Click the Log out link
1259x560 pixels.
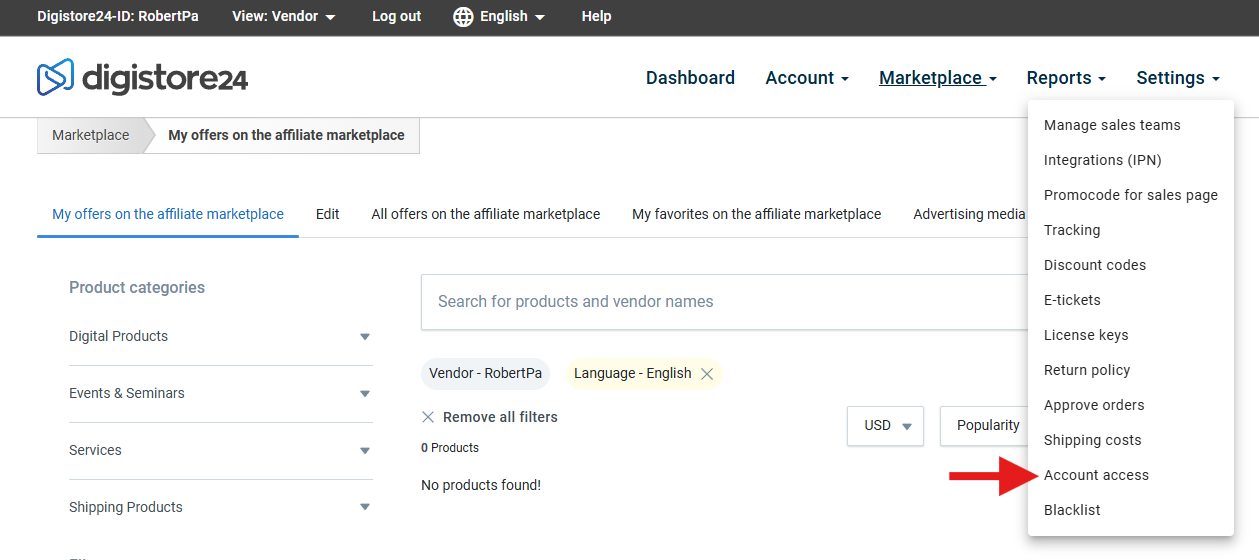click(396, 17)
